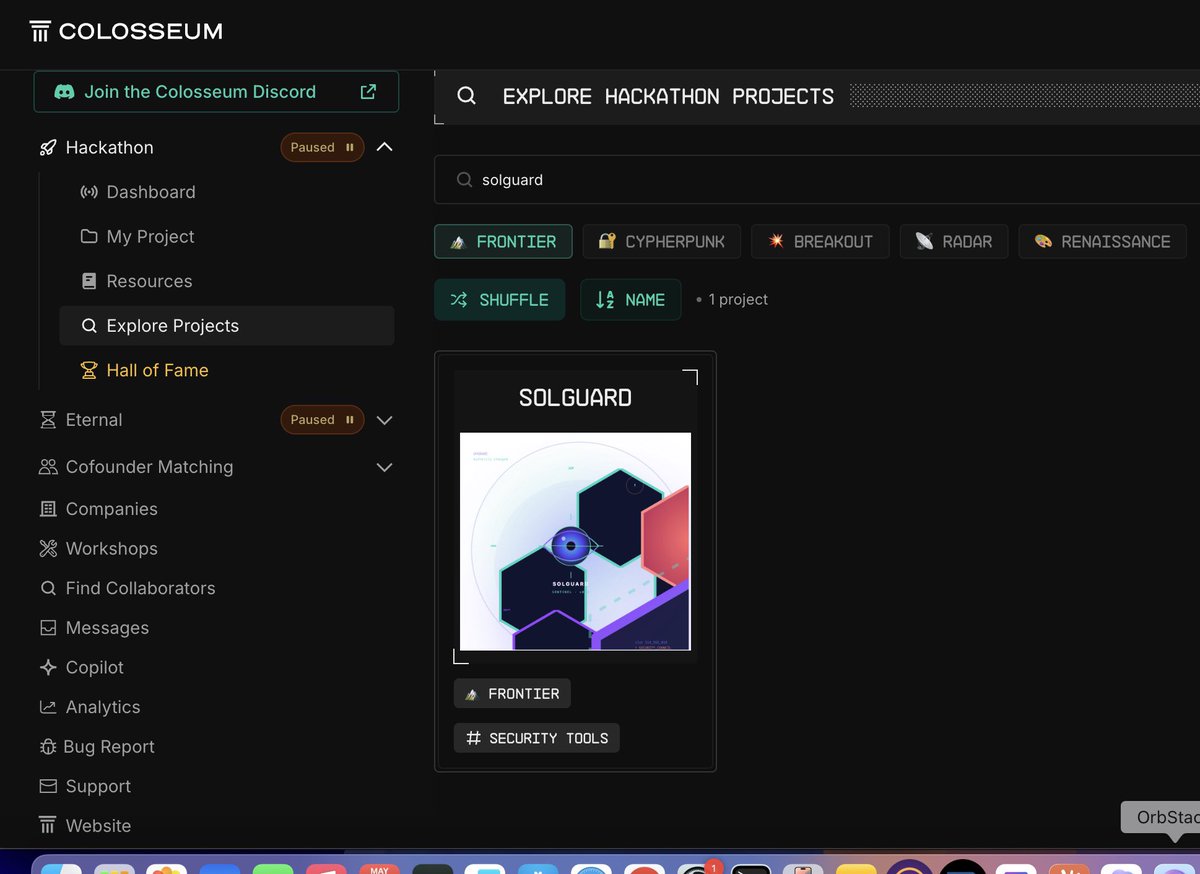Open the SOLGUARD project title
The height and width of the screenshot is (874, 1200).
tap(575, 398)
